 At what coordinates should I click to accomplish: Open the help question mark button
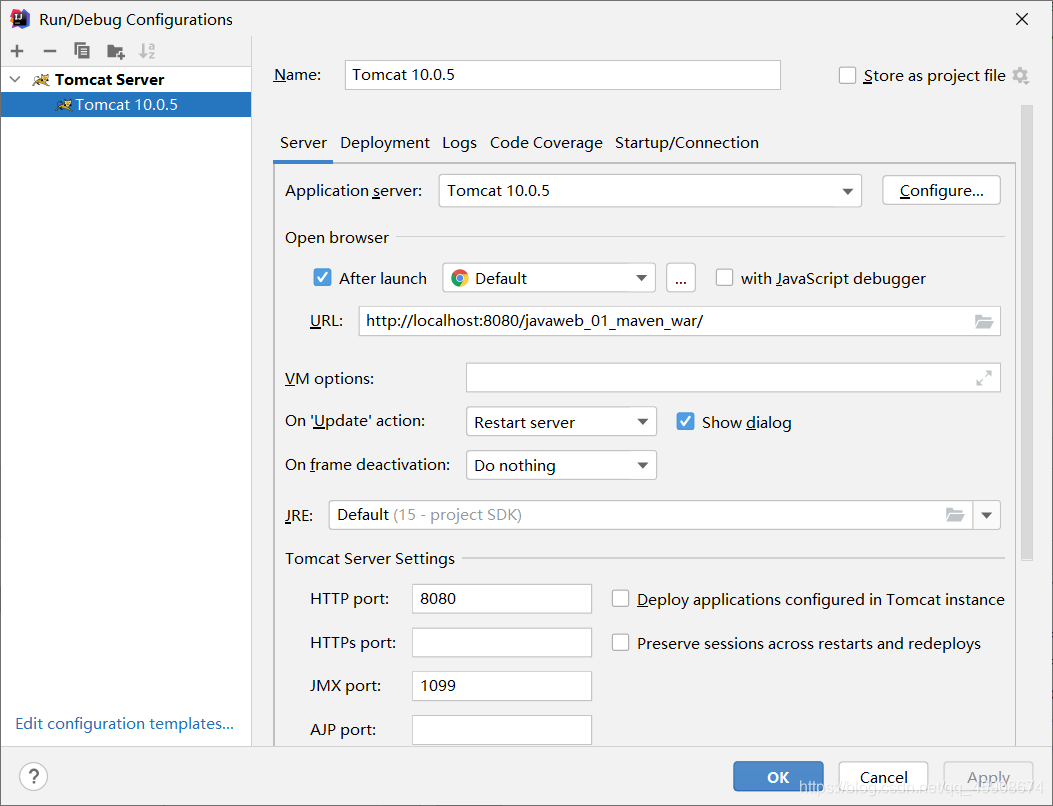coord(34,776)
